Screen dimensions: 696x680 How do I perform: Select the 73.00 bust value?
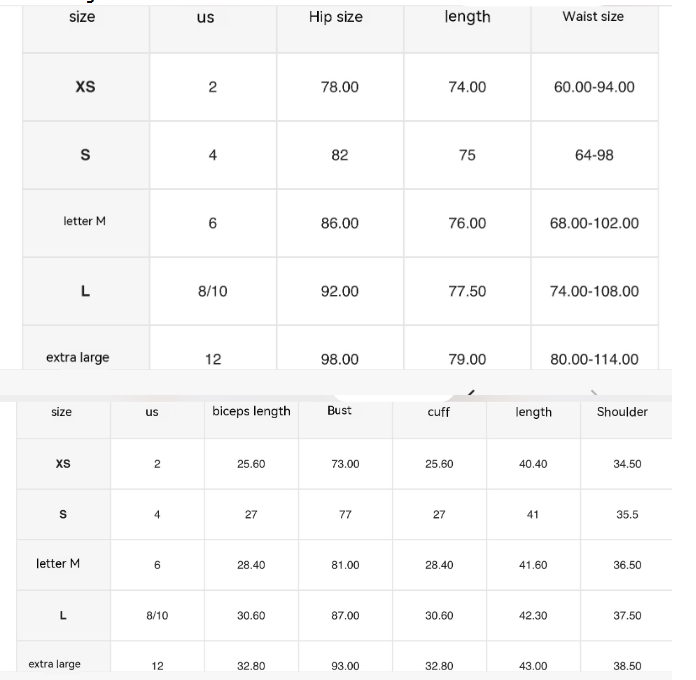click(x=345, y=464)
